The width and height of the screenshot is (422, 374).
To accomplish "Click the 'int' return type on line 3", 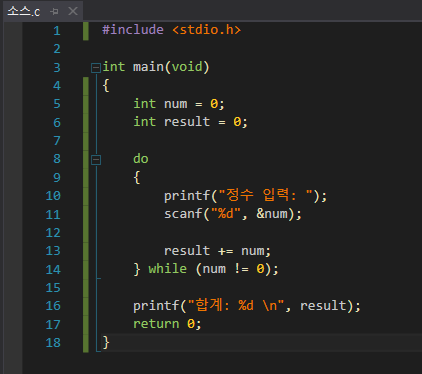I will [114, 67].
